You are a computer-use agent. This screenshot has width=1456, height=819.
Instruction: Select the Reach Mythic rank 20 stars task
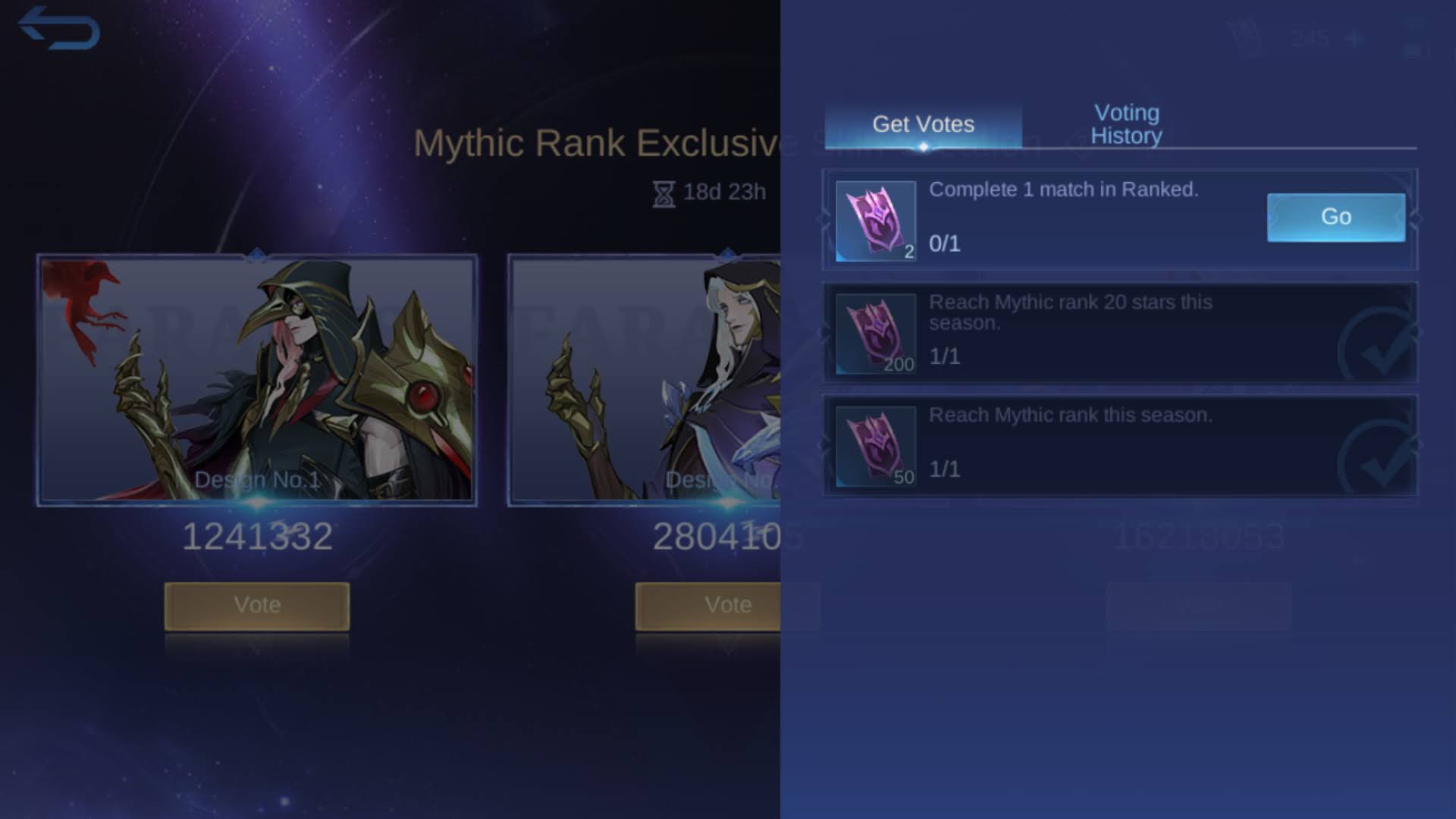click(1120, 334)
